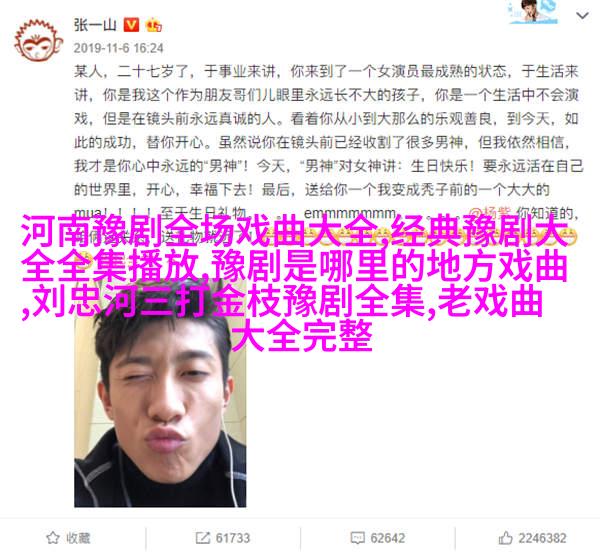
Task: Click the 62642 comment count
Action: coord(387,538)
